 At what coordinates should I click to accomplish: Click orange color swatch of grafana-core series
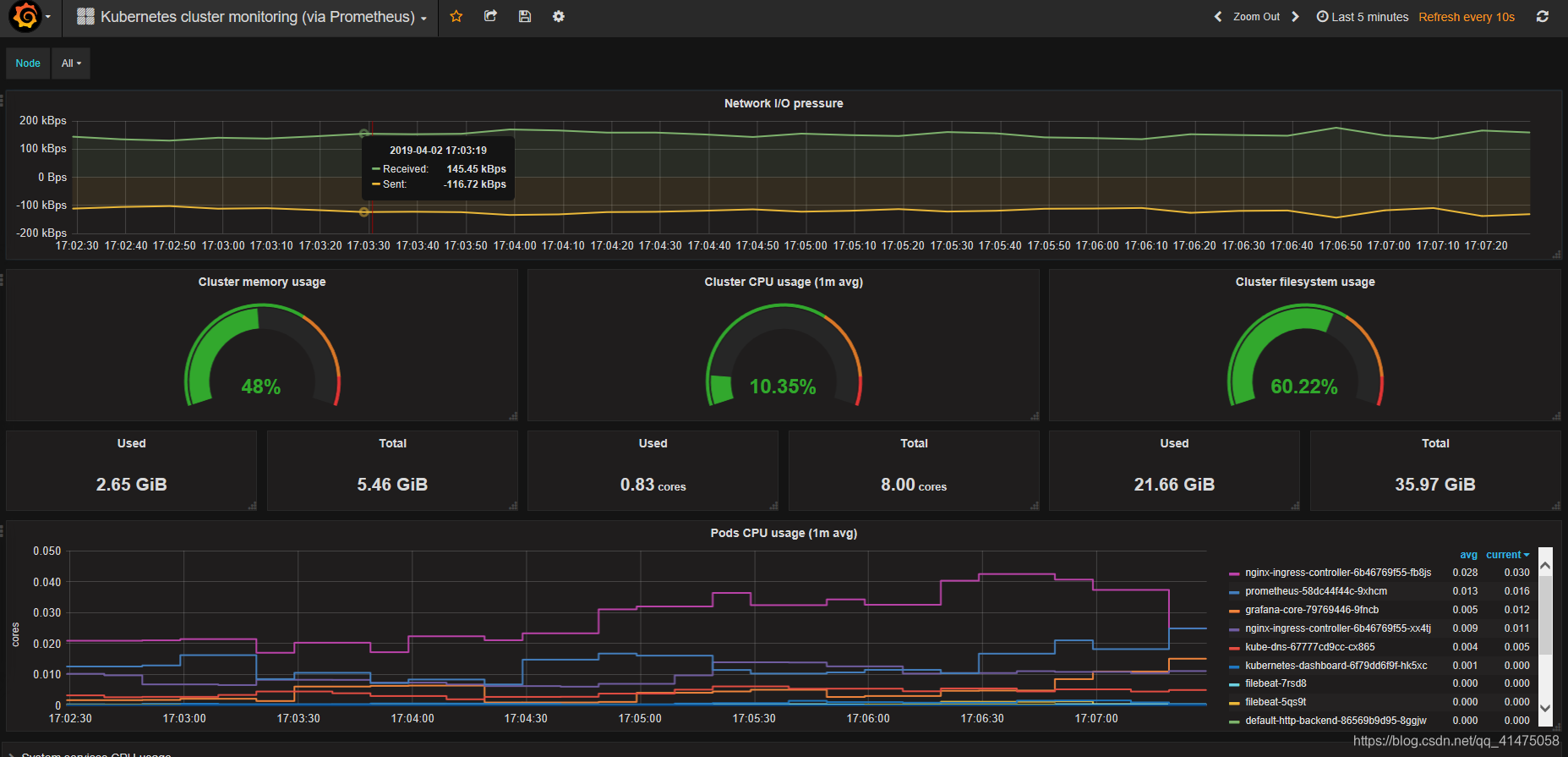(x=1234, y=611)
